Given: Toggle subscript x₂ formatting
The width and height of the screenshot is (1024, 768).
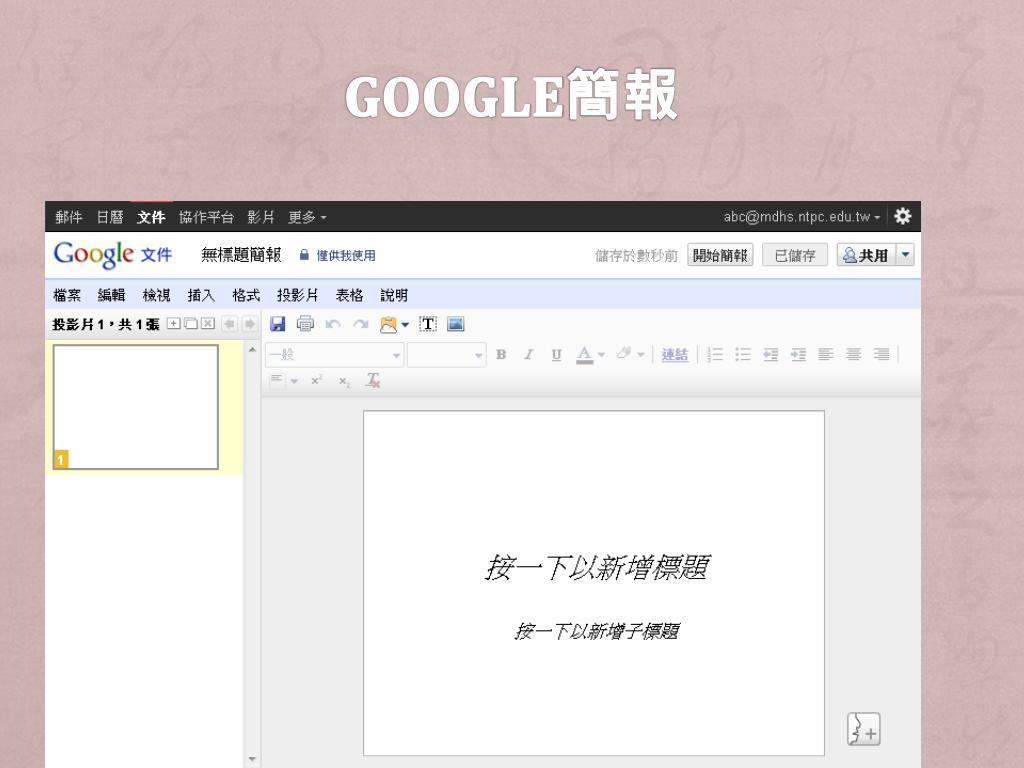Looking at the screenshot, I should 344,381.
